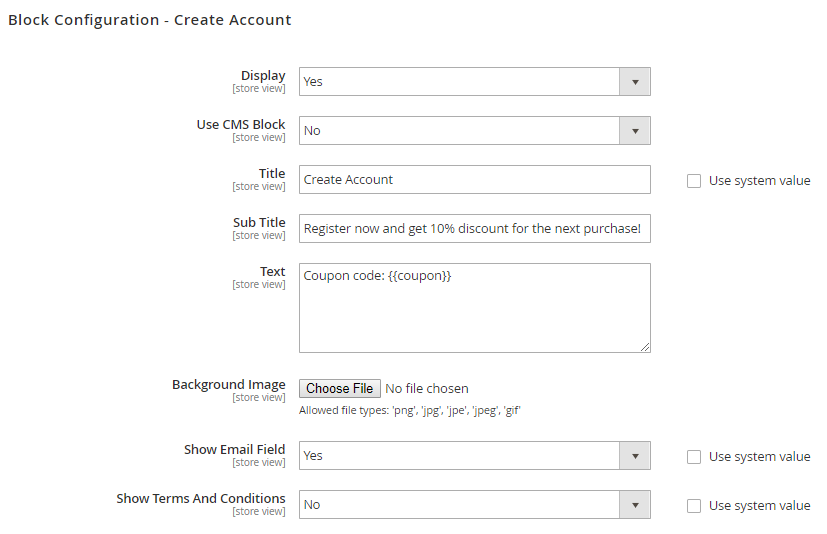The image size is (827, 534).
Task: Click the Background Image field label
Action: (x=228, y=385)
